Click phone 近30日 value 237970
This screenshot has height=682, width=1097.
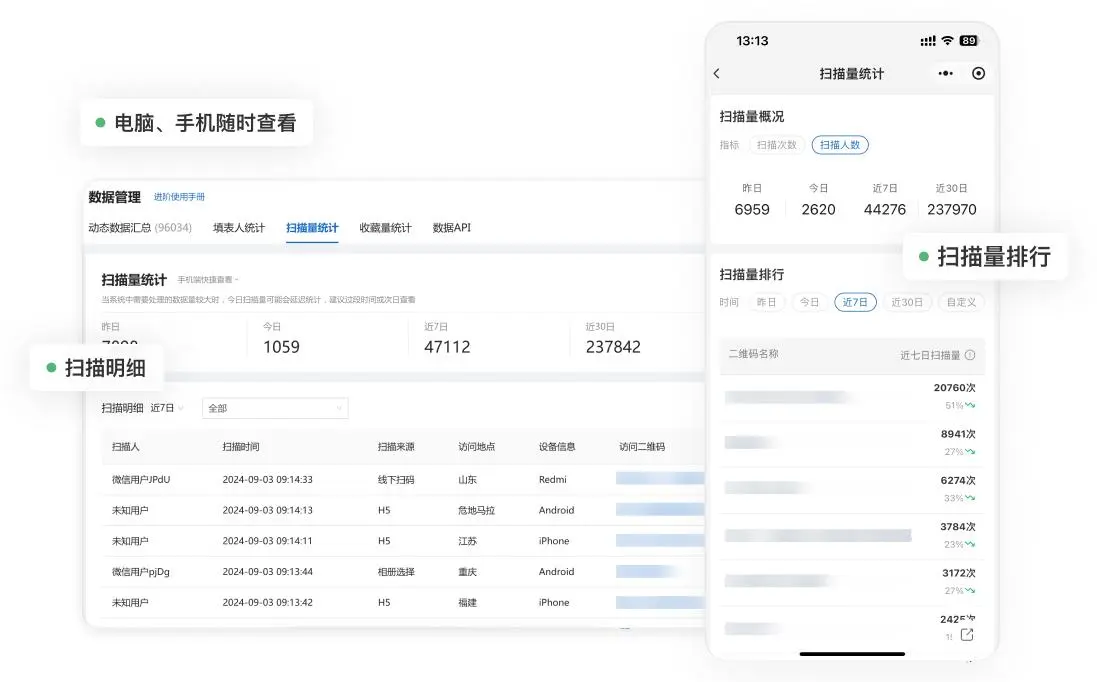pos(951,210)
